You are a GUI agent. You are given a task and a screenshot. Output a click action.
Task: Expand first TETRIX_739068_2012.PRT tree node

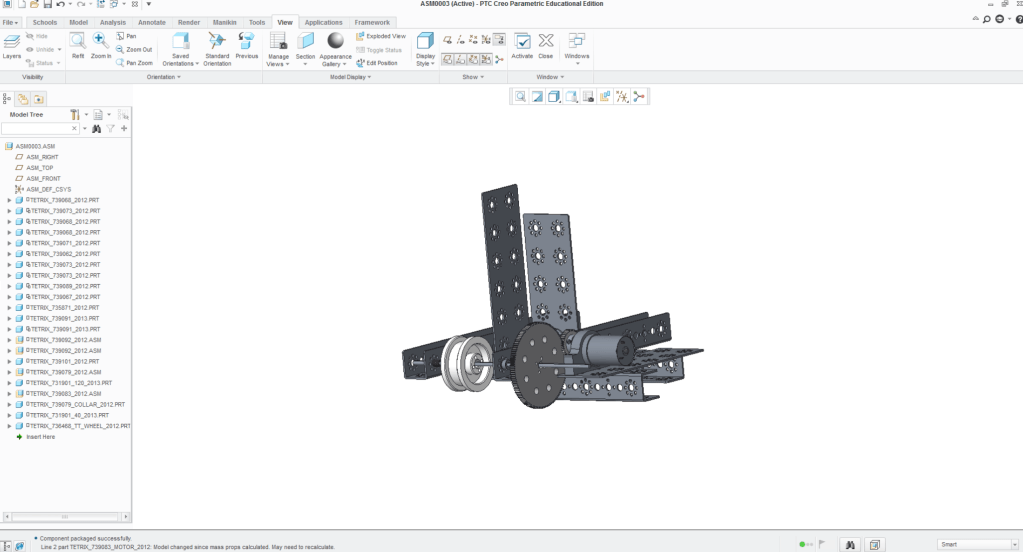[9, 200]
